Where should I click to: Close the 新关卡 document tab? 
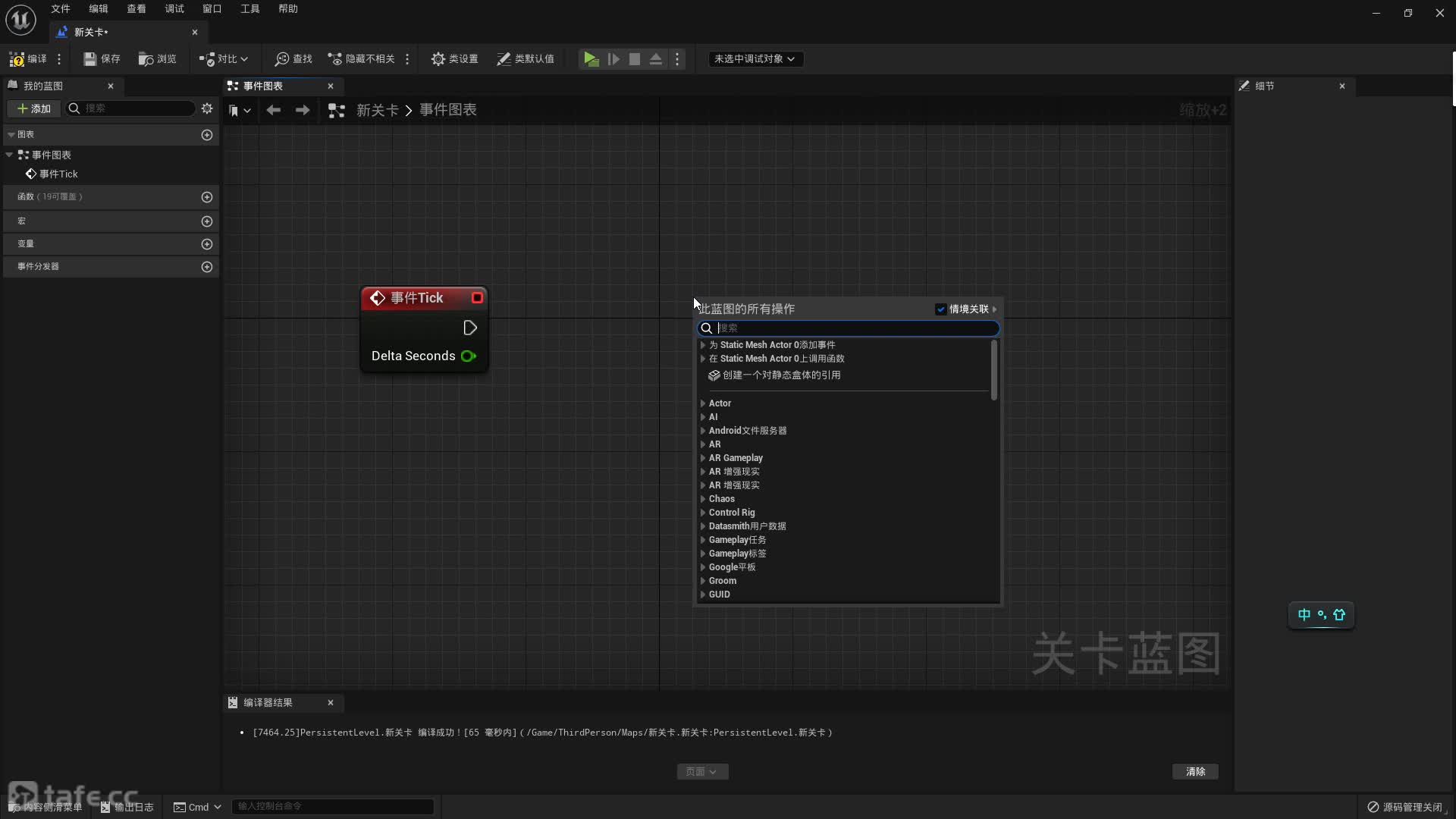pyautogui.click(x=195, y=32)
